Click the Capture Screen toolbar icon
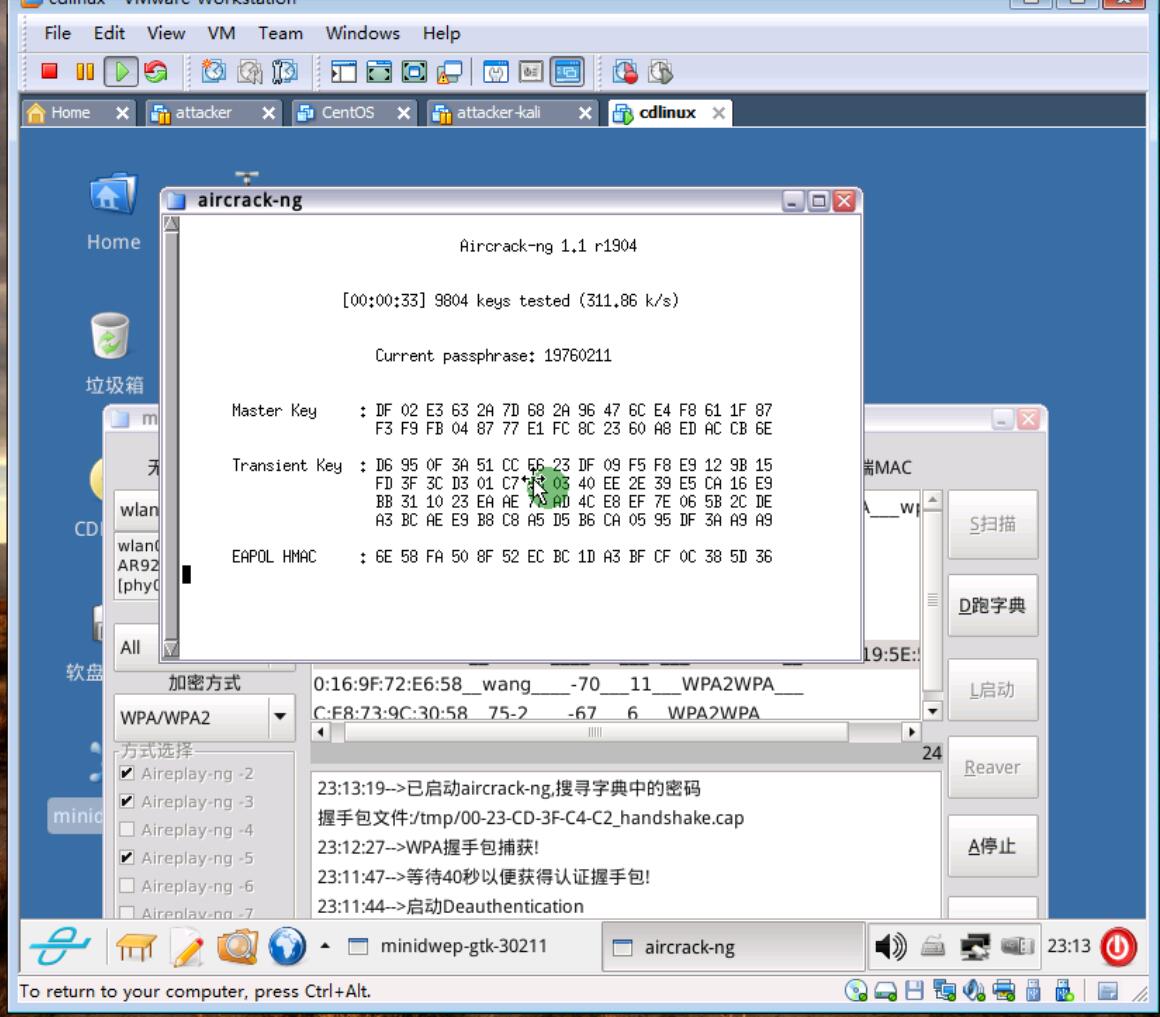This screenshot has width=1160, height=1017. tap(625, 72)
